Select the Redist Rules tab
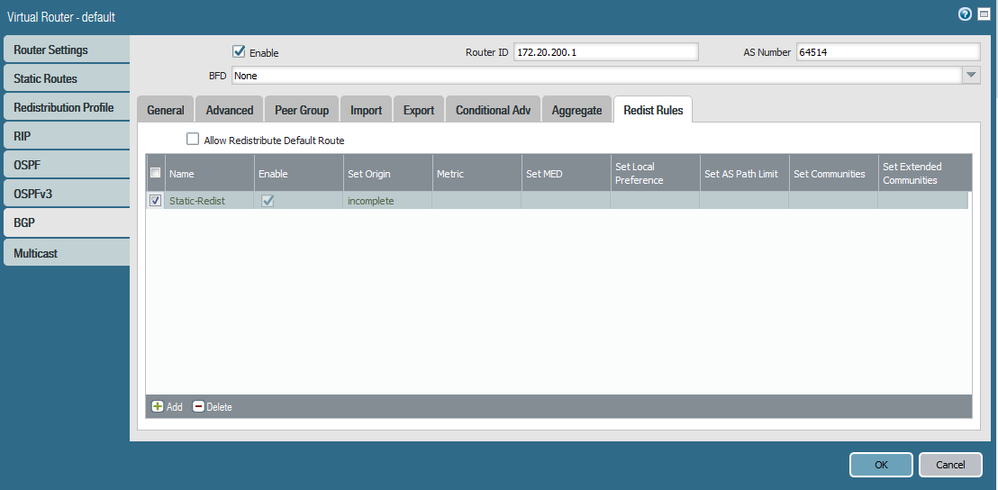 point(653,109)
